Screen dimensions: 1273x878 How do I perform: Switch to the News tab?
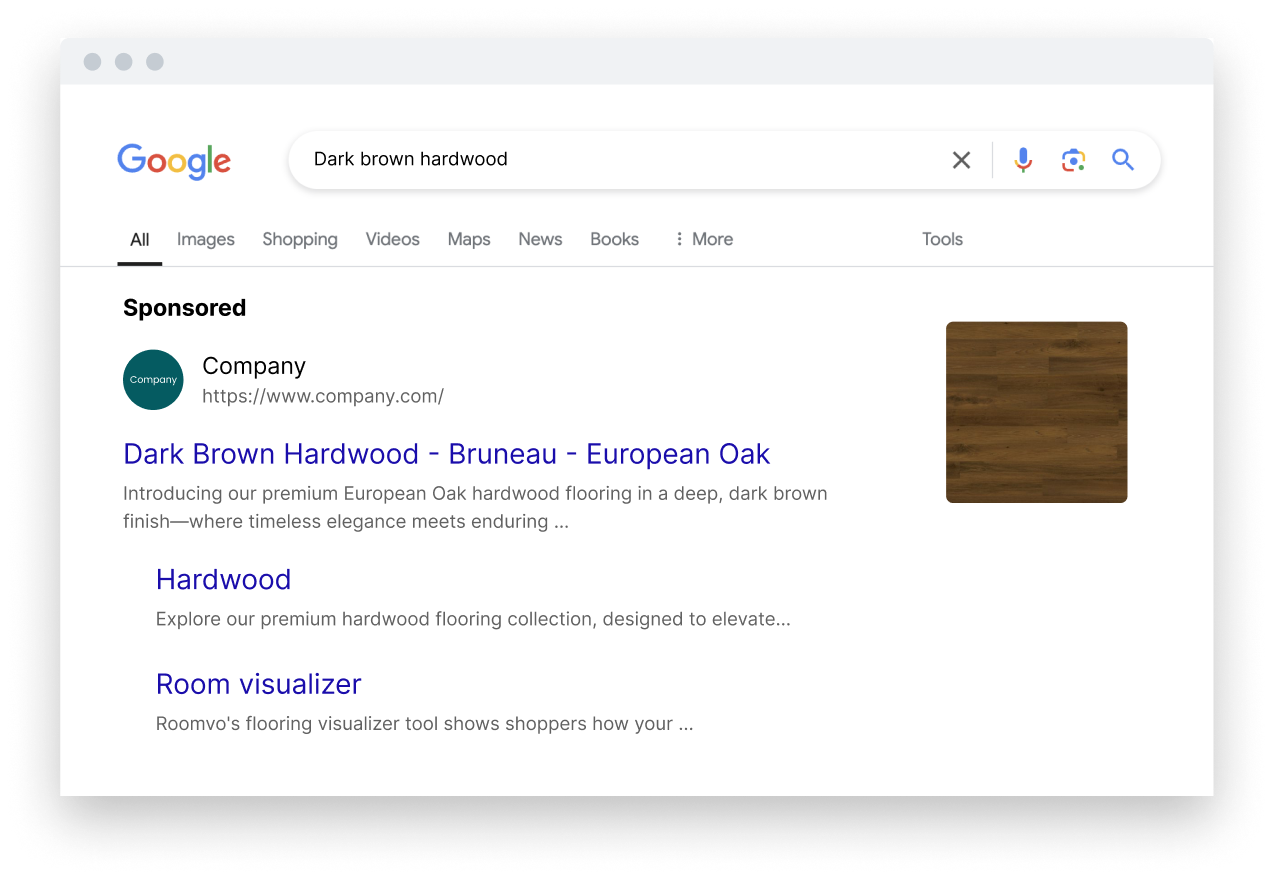(x=540, y=239)
